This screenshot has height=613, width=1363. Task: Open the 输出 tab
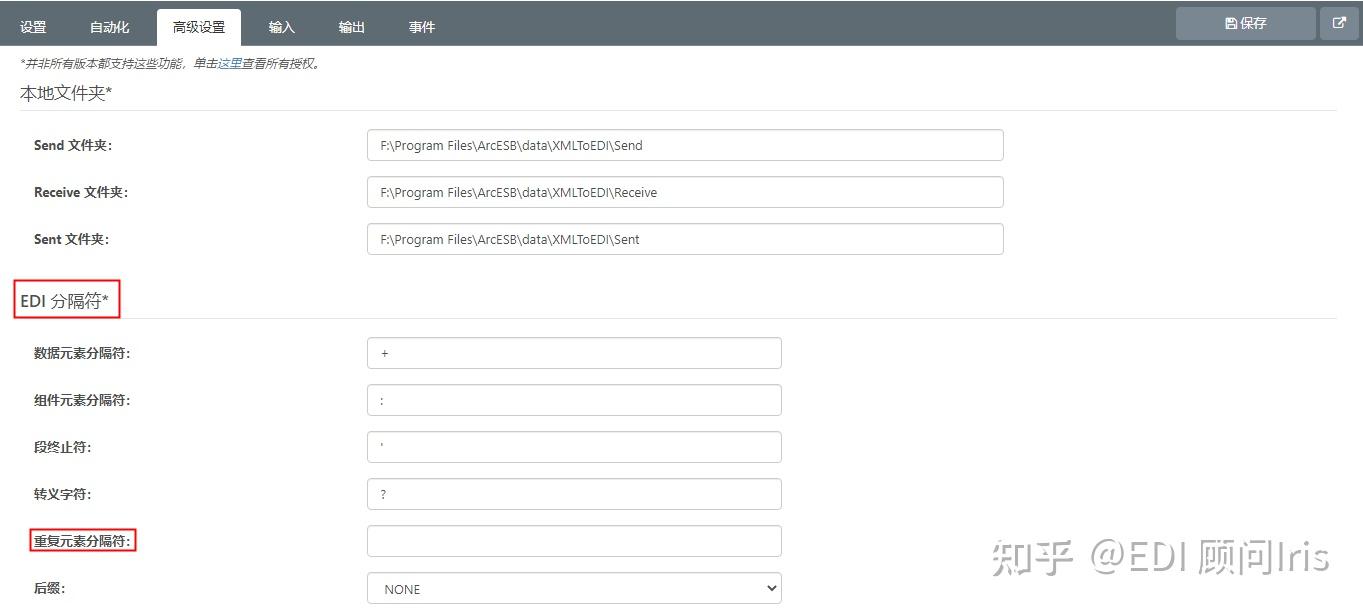tap(351, 27)
